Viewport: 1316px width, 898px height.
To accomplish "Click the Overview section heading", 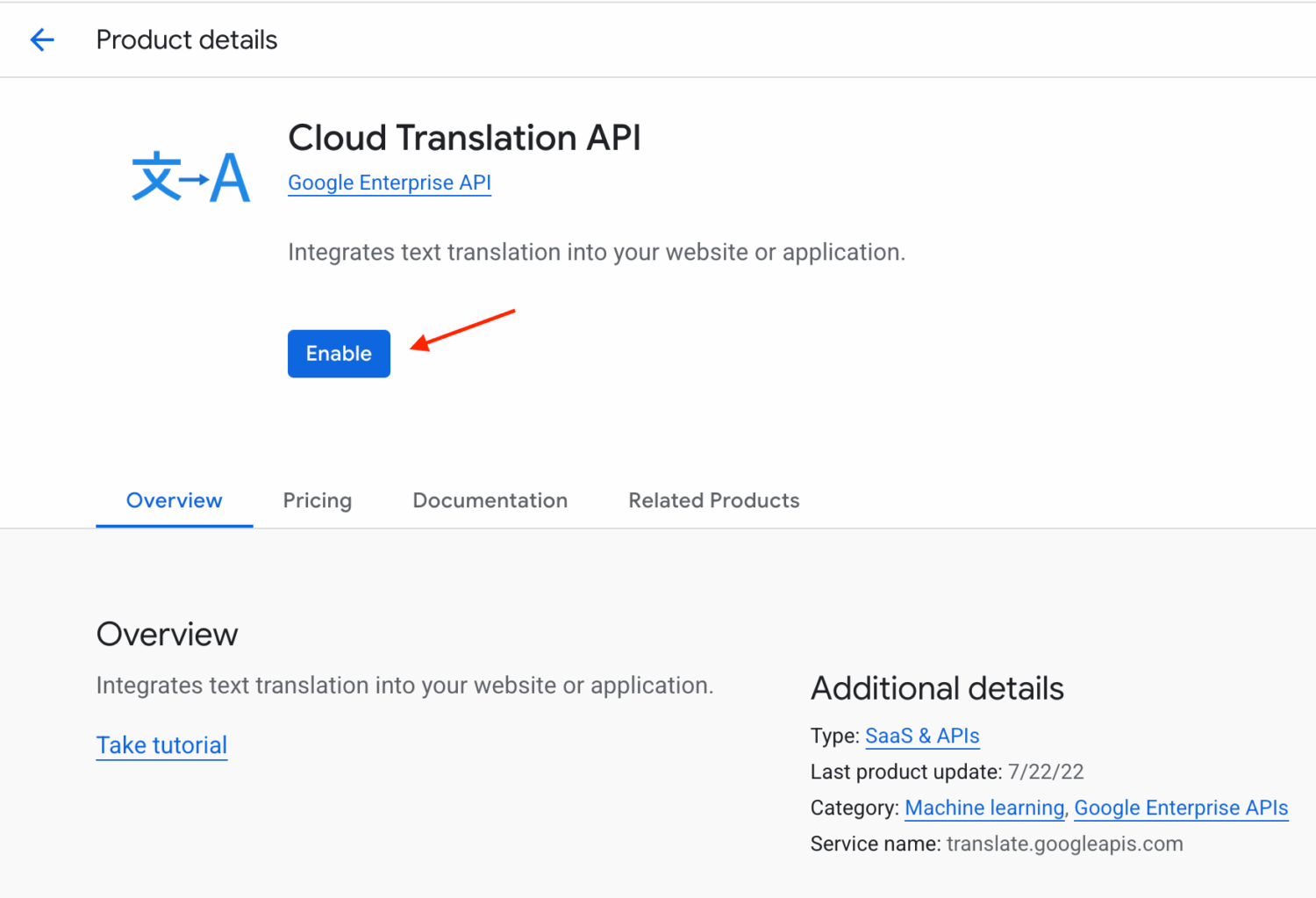I will 168,634.
